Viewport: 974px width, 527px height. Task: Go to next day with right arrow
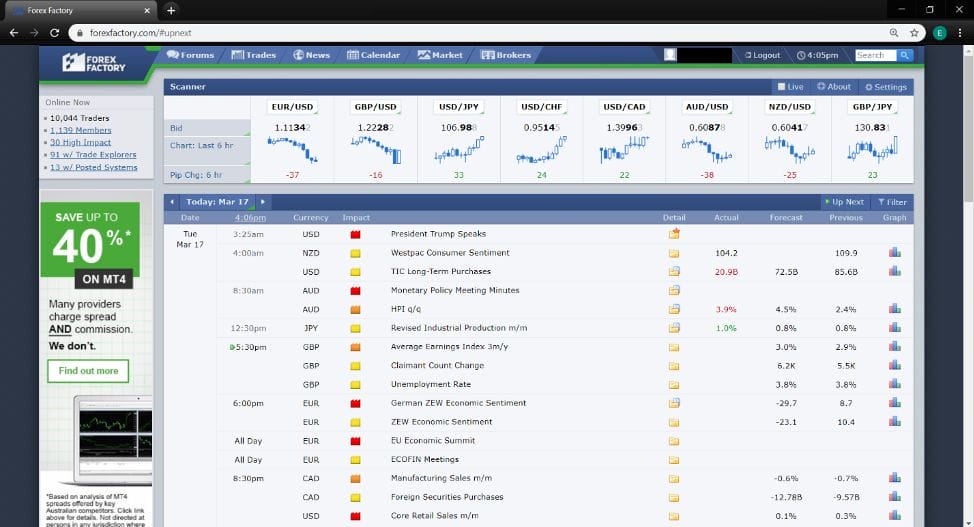coord(262,202)
